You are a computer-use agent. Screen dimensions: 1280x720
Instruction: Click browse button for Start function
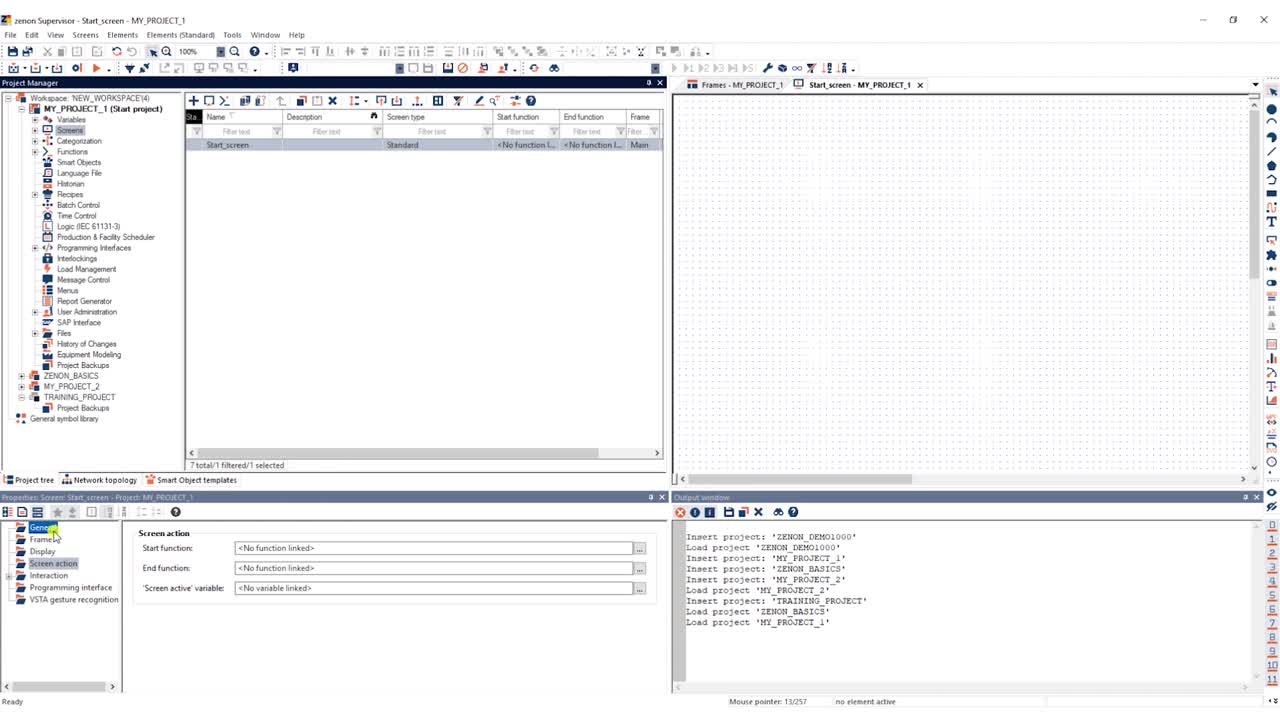coord(640,548)
